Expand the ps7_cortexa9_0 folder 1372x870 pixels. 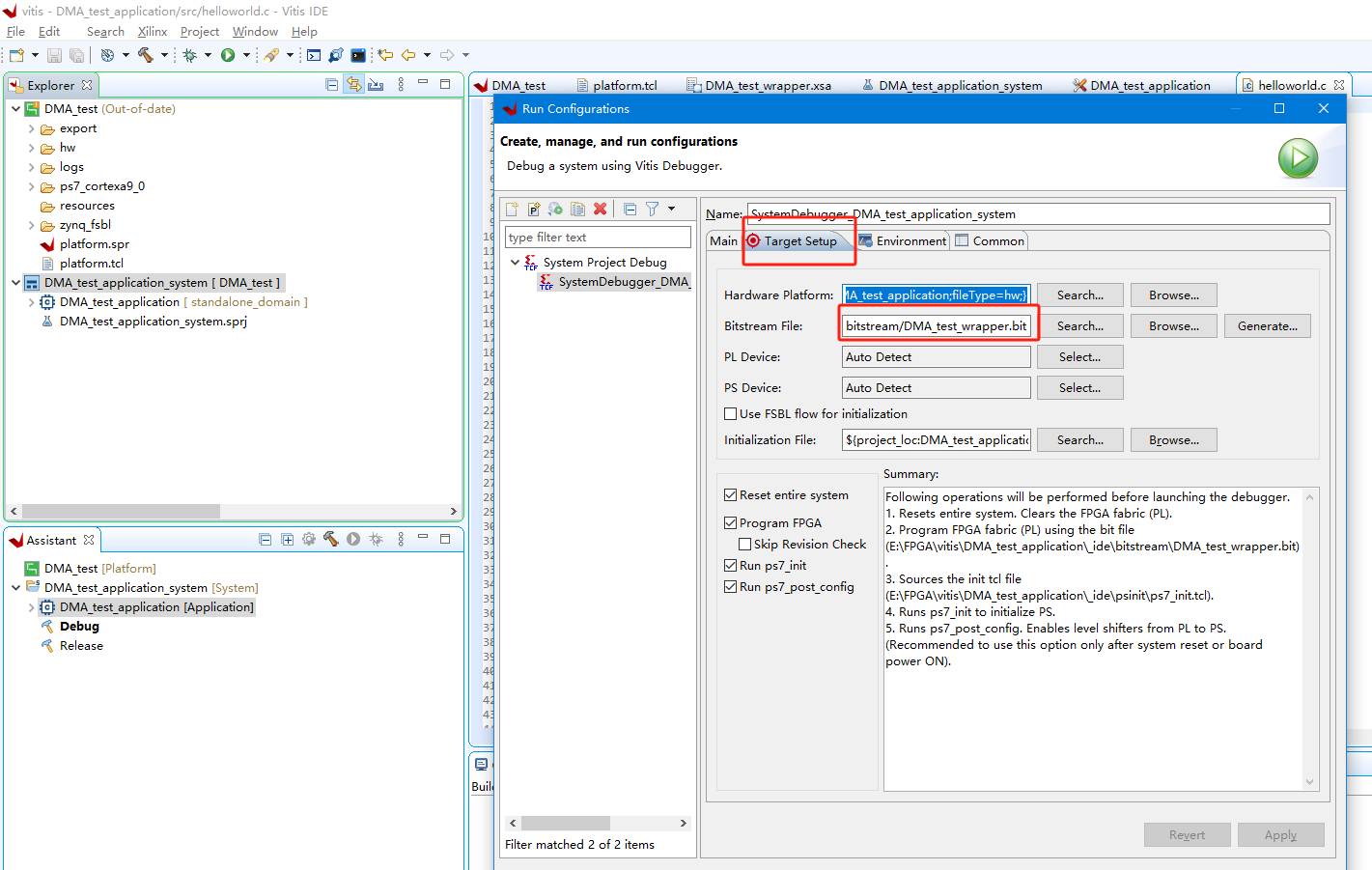point(31,186)
